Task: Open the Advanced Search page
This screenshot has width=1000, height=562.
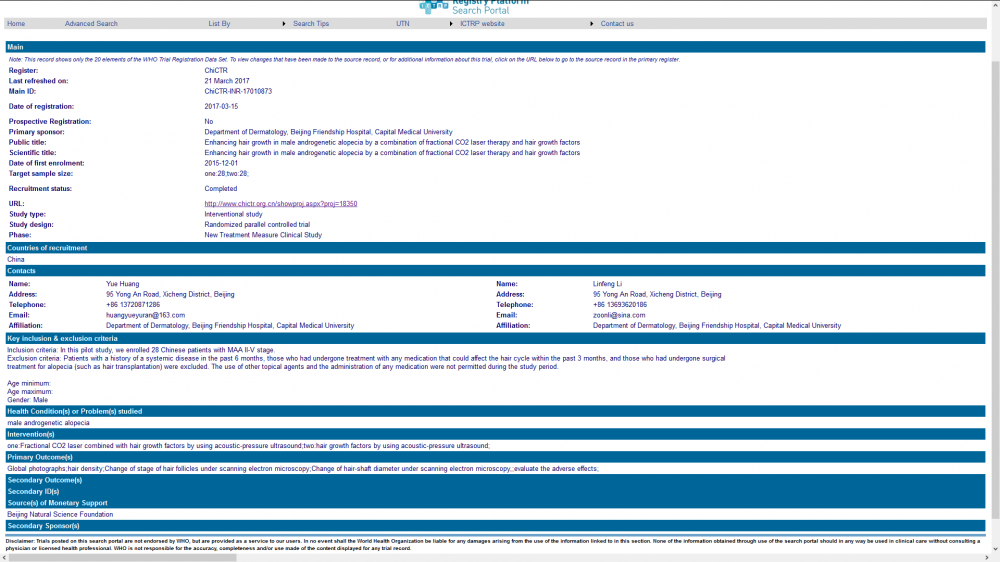Action: click(x=91, y=23)
